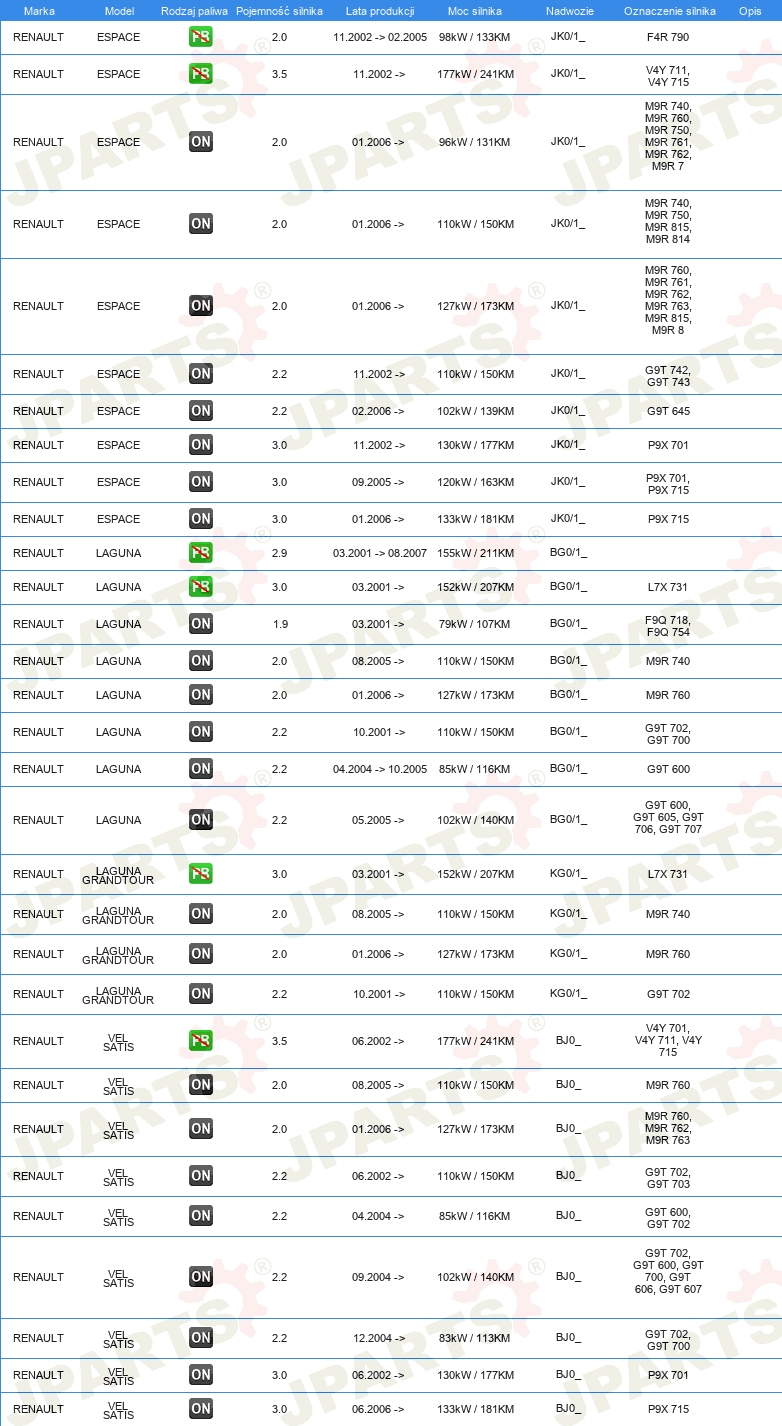Click the Lata produkcji column header
The width and height of the screenshot is (782, 1426).
pos(380,11)
